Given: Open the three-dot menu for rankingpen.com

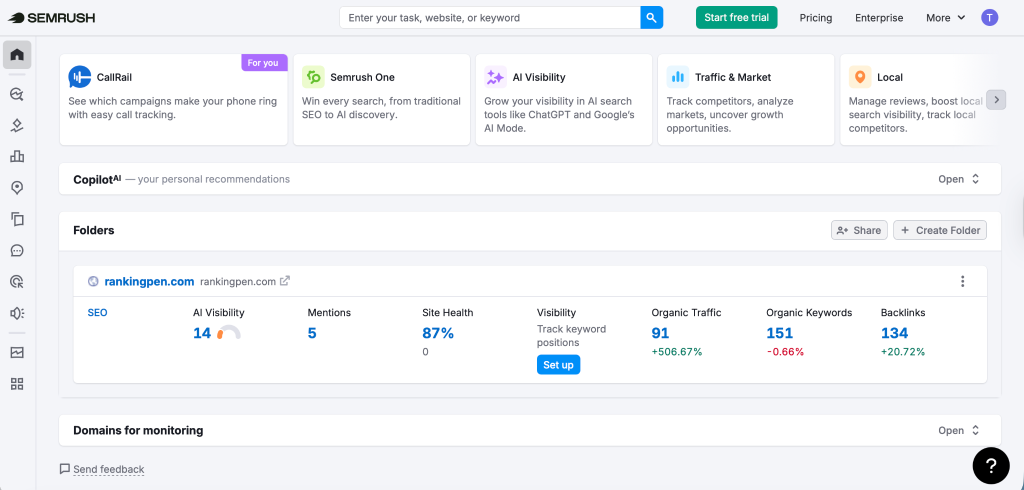Looking at the screenshot, I should coord(962,282).
